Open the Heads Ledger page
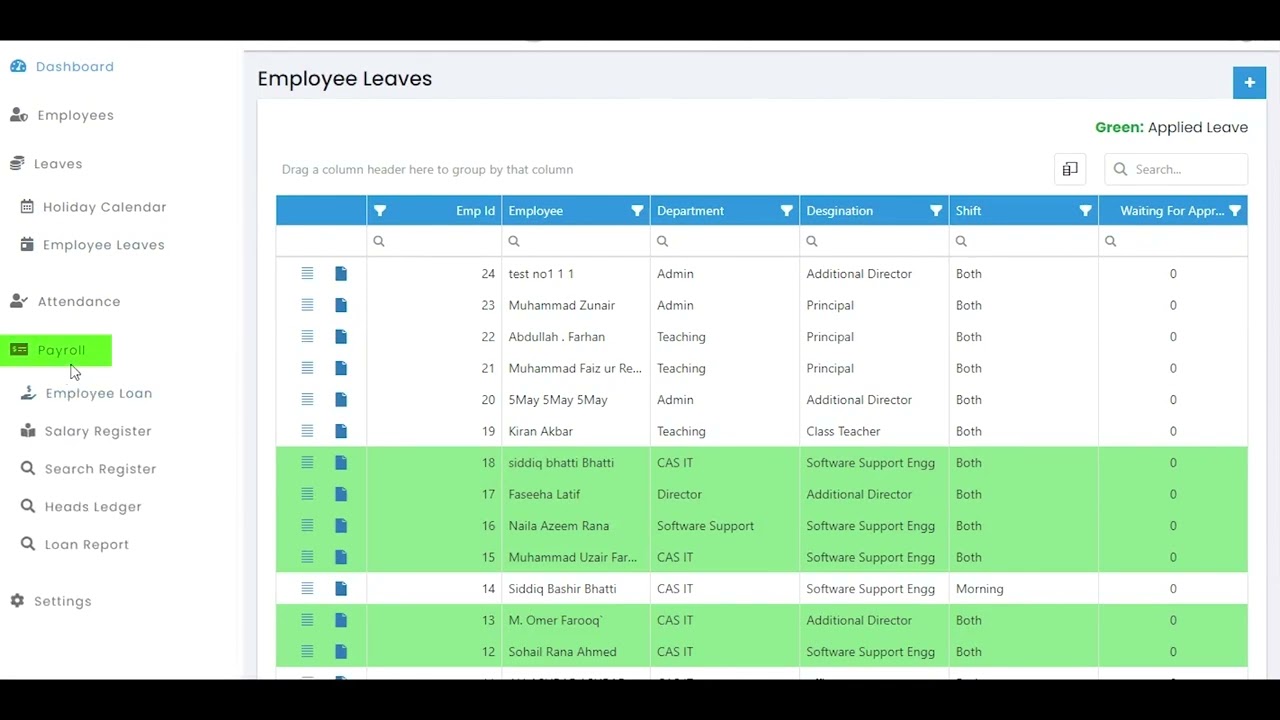Image resolution: width=1280 pixels, height=720 pixels. 81,507
